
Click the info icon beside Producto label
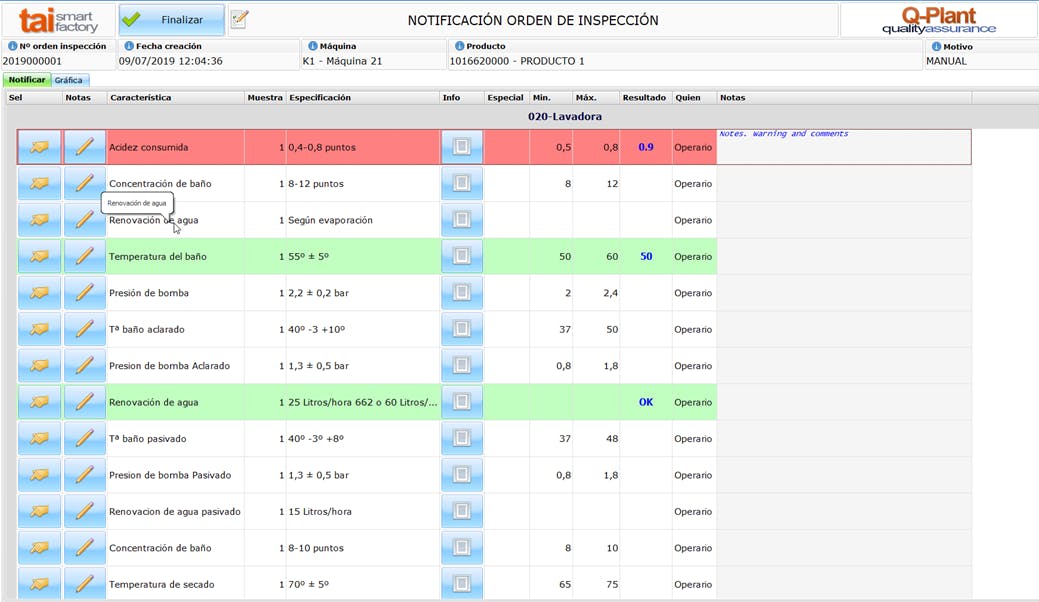(x=460, y=46)
